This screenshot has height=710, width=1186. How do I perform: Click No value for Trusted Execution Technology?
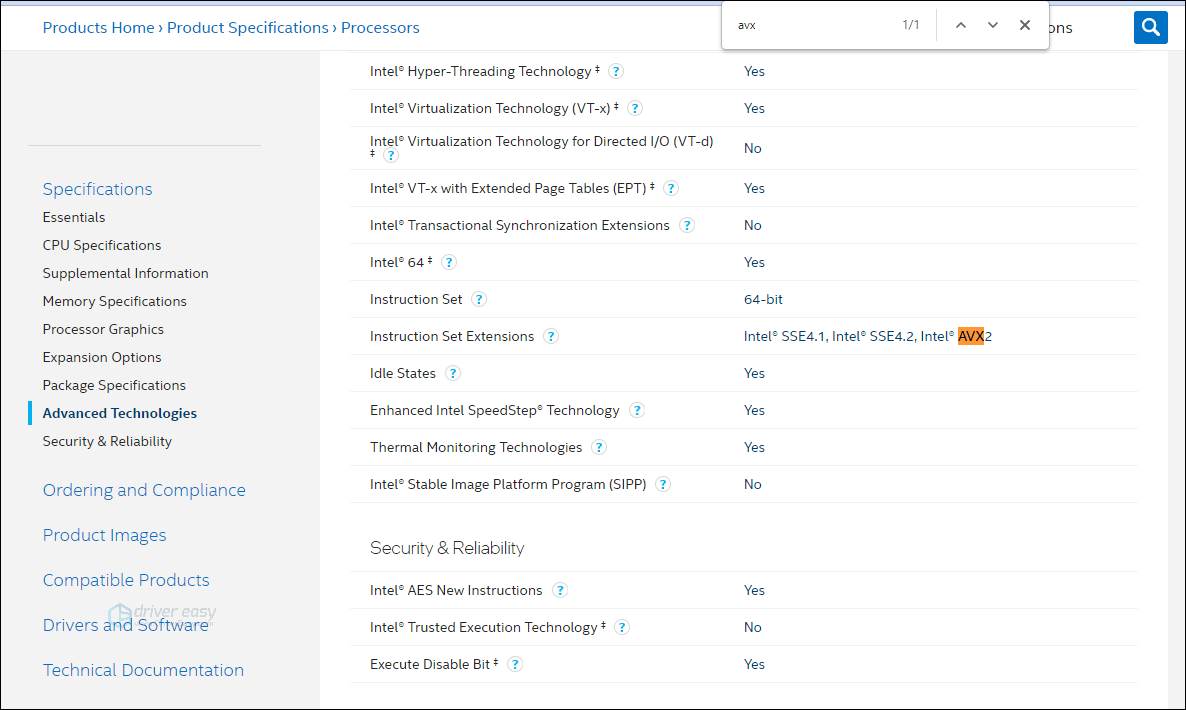(753, 628)
